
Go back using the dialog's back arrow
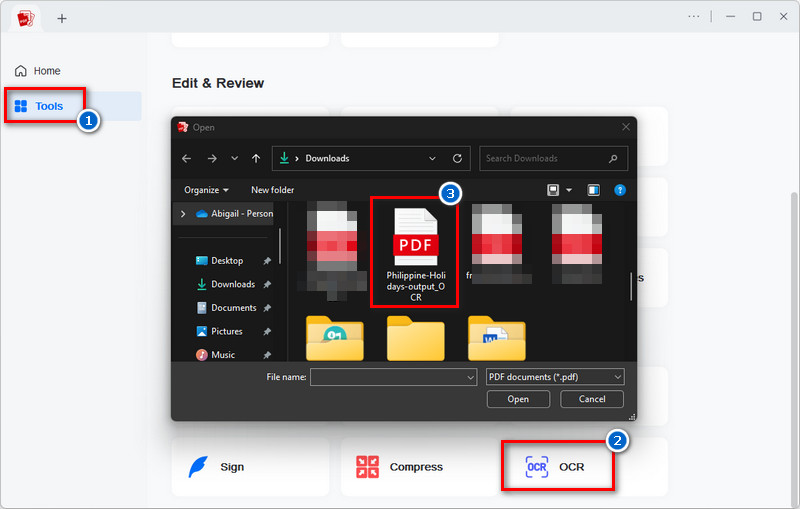click(x=187, y=158)
